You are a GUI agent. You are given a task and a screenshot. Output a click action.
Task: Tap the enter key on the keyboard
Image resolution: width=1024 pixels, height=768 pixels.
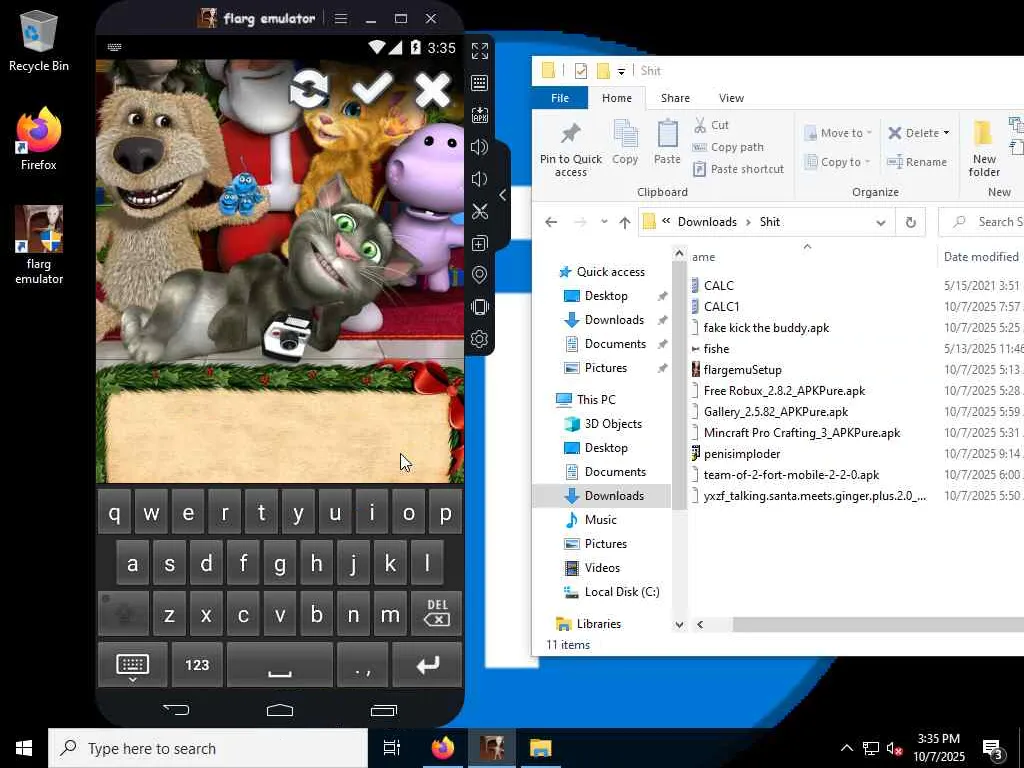click(x=428, y=665)
